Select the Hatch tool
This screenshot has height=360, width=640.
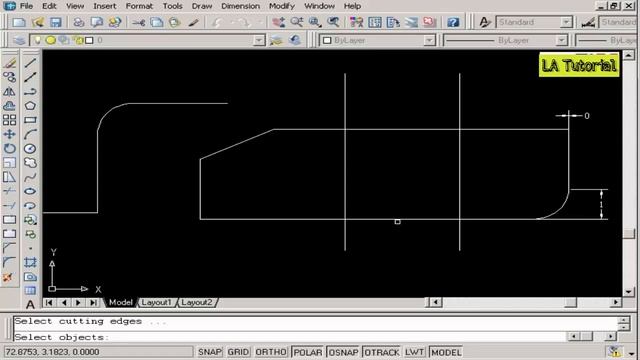pyautogui.click(x=30, y=262)
